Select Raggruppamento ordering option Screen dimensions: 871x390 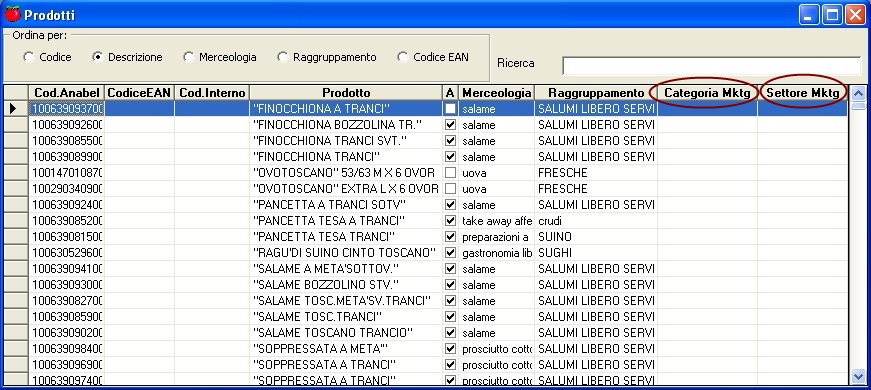pos(283,57)
